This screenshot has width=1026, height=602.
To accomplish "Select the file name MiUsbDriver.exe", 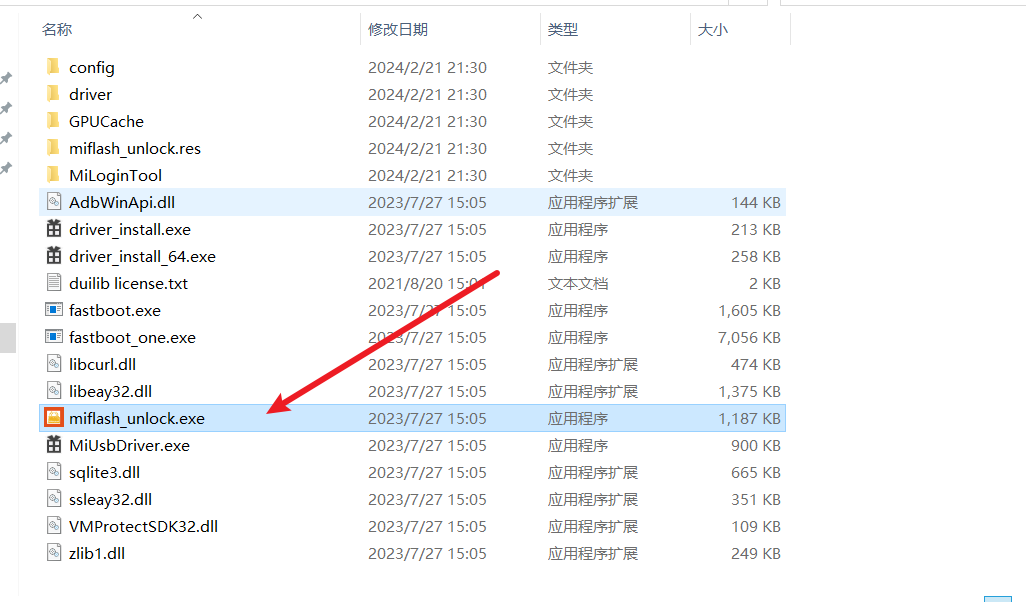I will click(x=130, y=446).
